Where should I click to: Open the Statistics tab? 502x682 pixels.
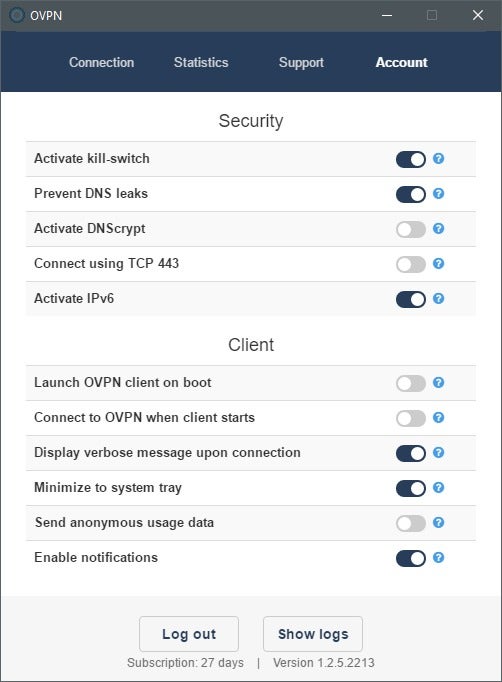(201, 62)
